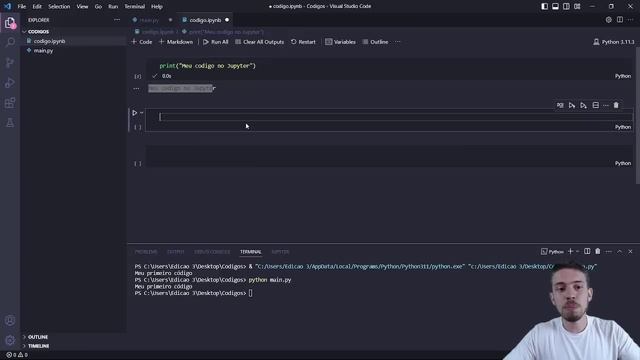Open the Explorer view in the activity bar
Image resolution: width=640 pixels, height=360 pixels.
[10, 23]
